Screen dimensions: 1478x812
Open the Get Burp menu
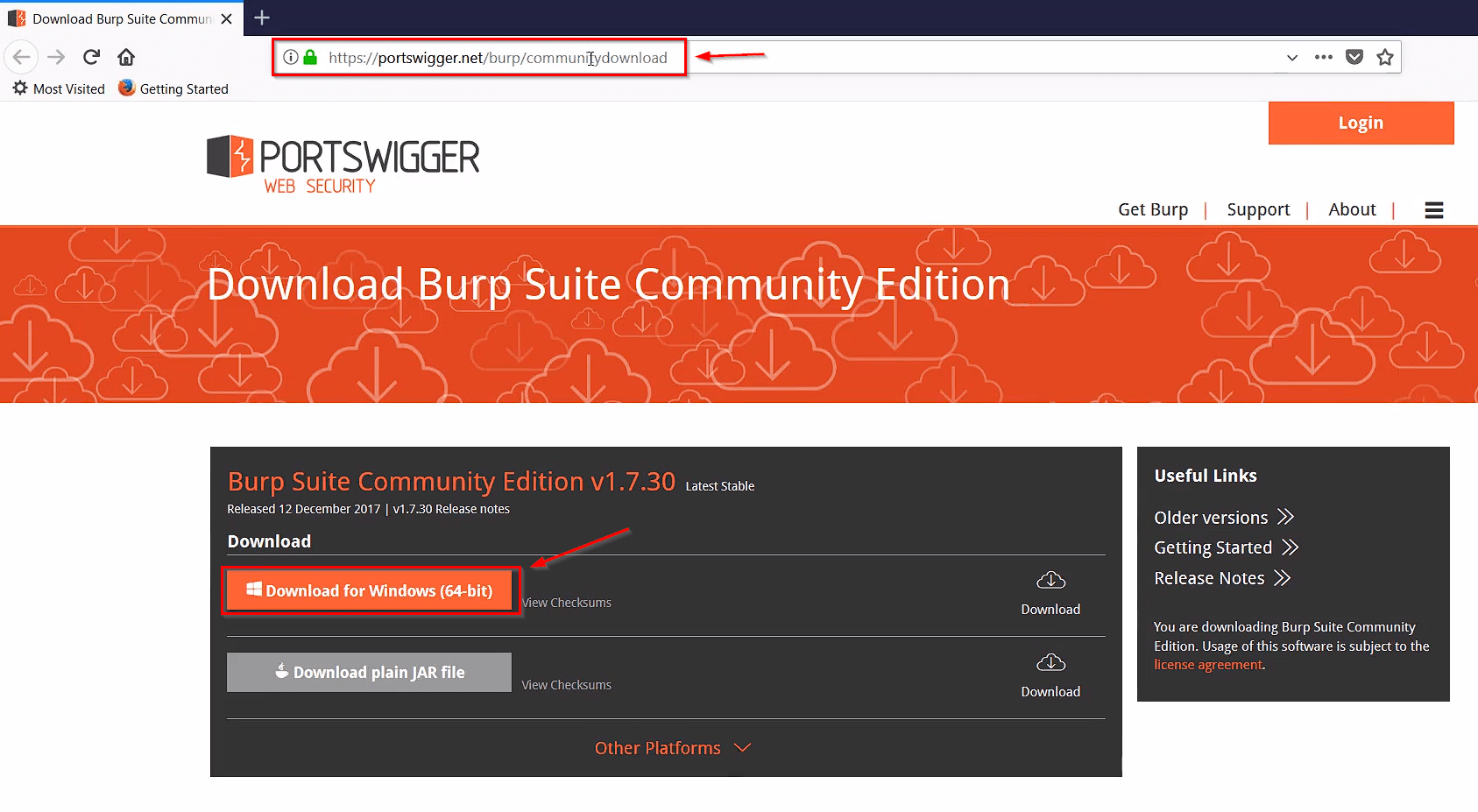pos(1152,209)
